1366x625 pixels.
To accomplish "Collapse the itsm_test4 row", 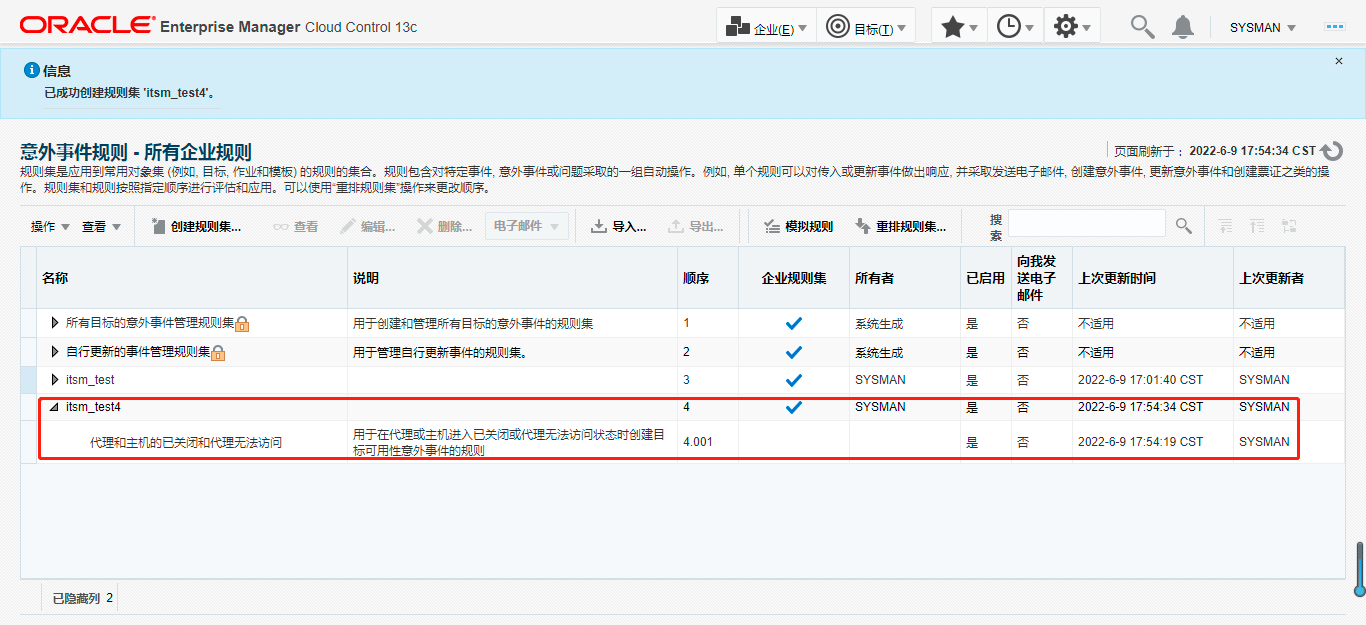I will [x=55, y=407].
